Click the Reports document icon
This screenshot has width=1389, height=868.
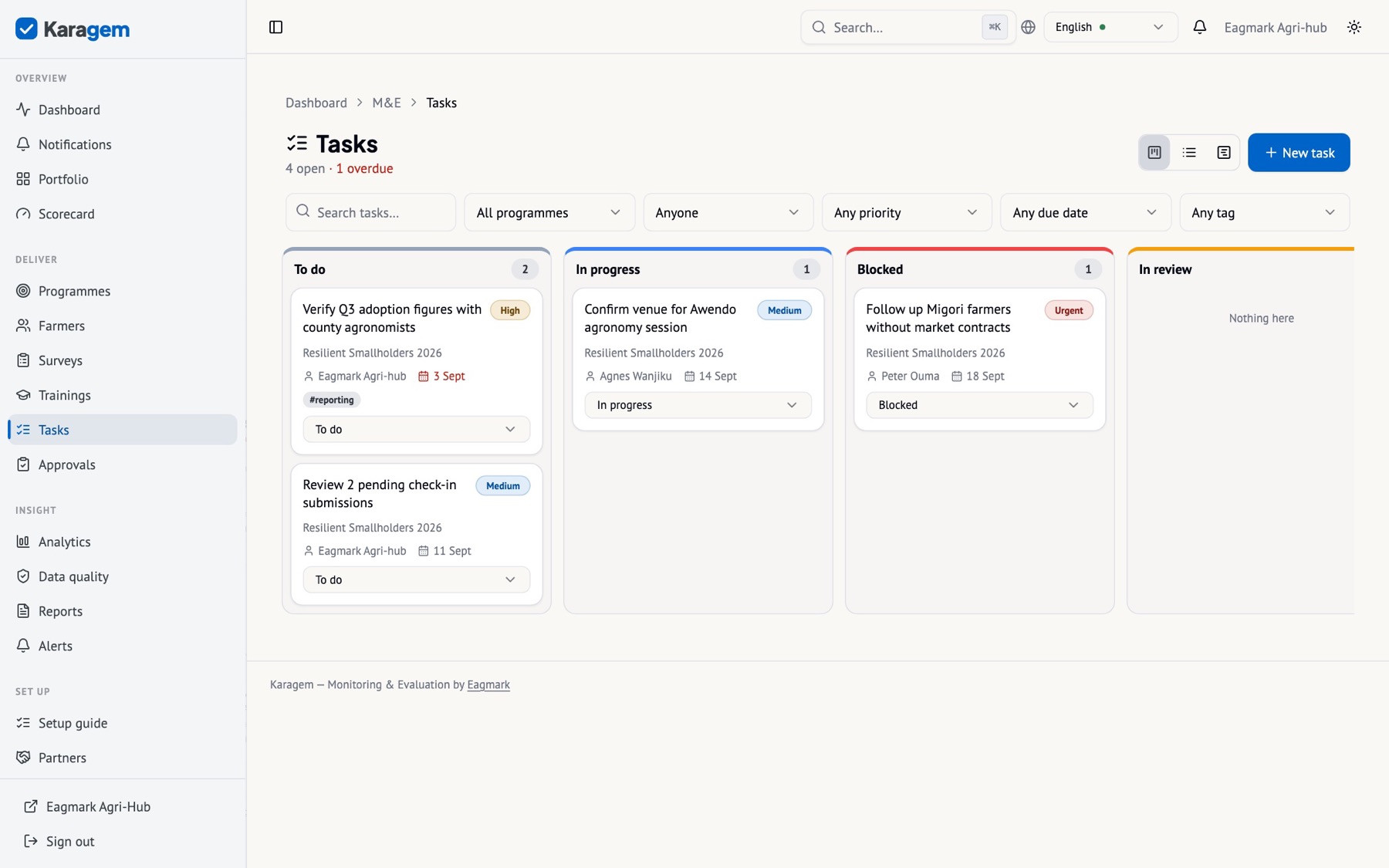point(23,611)
